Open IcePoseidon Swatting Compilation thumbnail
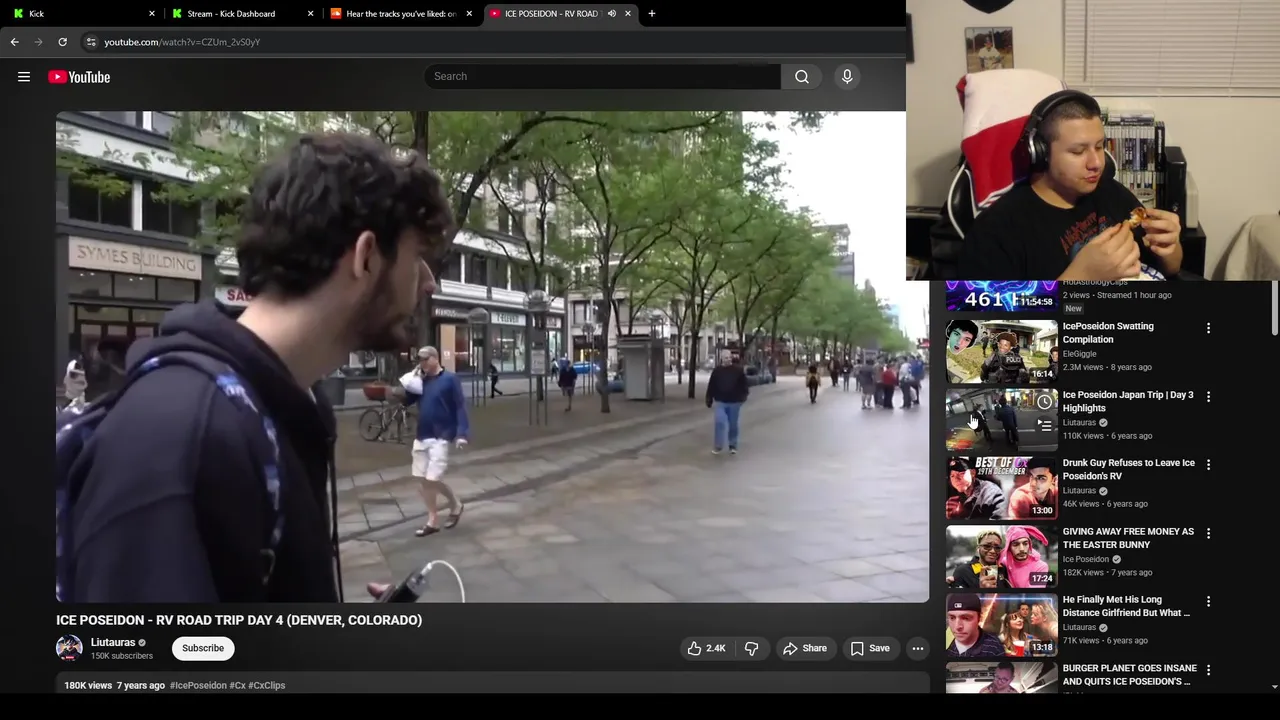The image size is (1280, 720). tap(1001, 351)
